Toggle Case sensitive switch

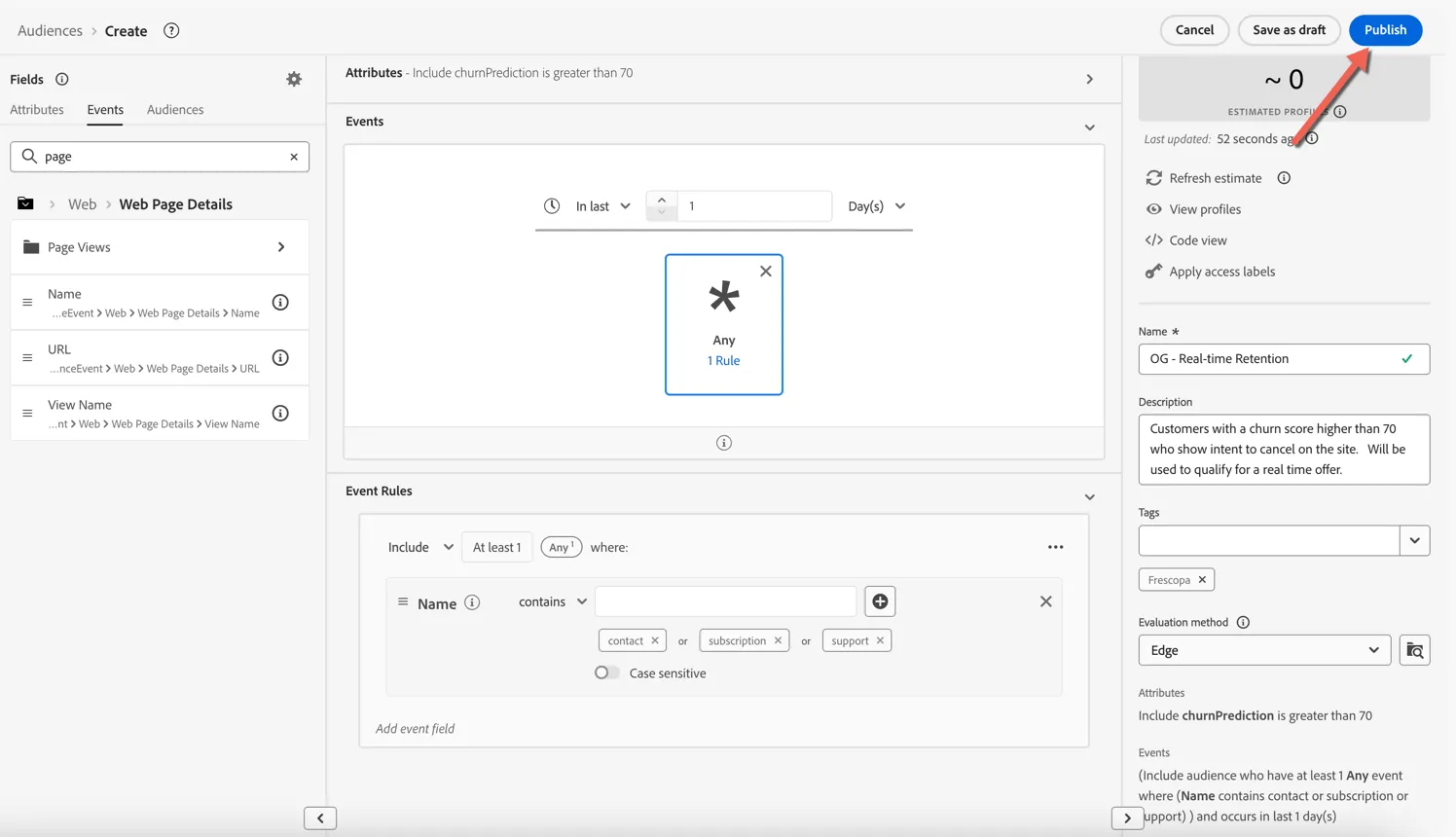(x=606, y=673)
